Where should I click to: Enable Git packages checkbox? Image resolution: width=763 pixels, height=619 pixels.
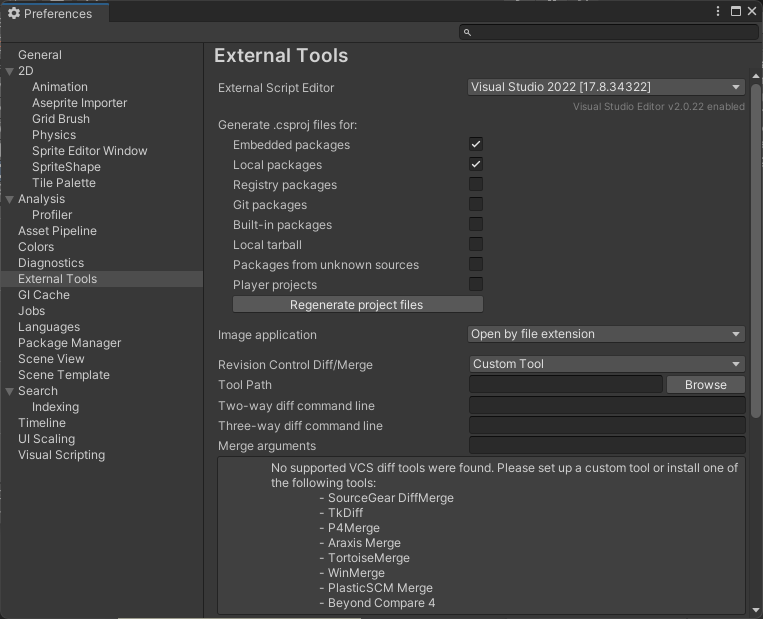pyautogui.click(x=476, y=204)
